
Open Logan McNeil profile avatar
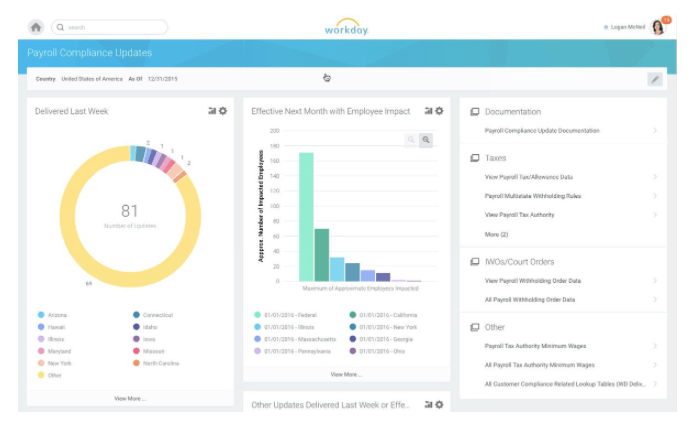pos(658,27)
